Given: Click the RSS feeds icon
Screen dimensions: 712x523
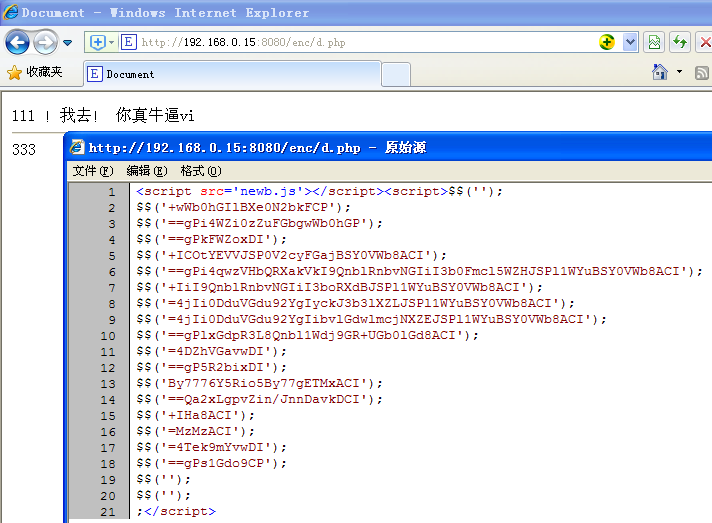Looking at the screenshot, I should pos(702,72).
